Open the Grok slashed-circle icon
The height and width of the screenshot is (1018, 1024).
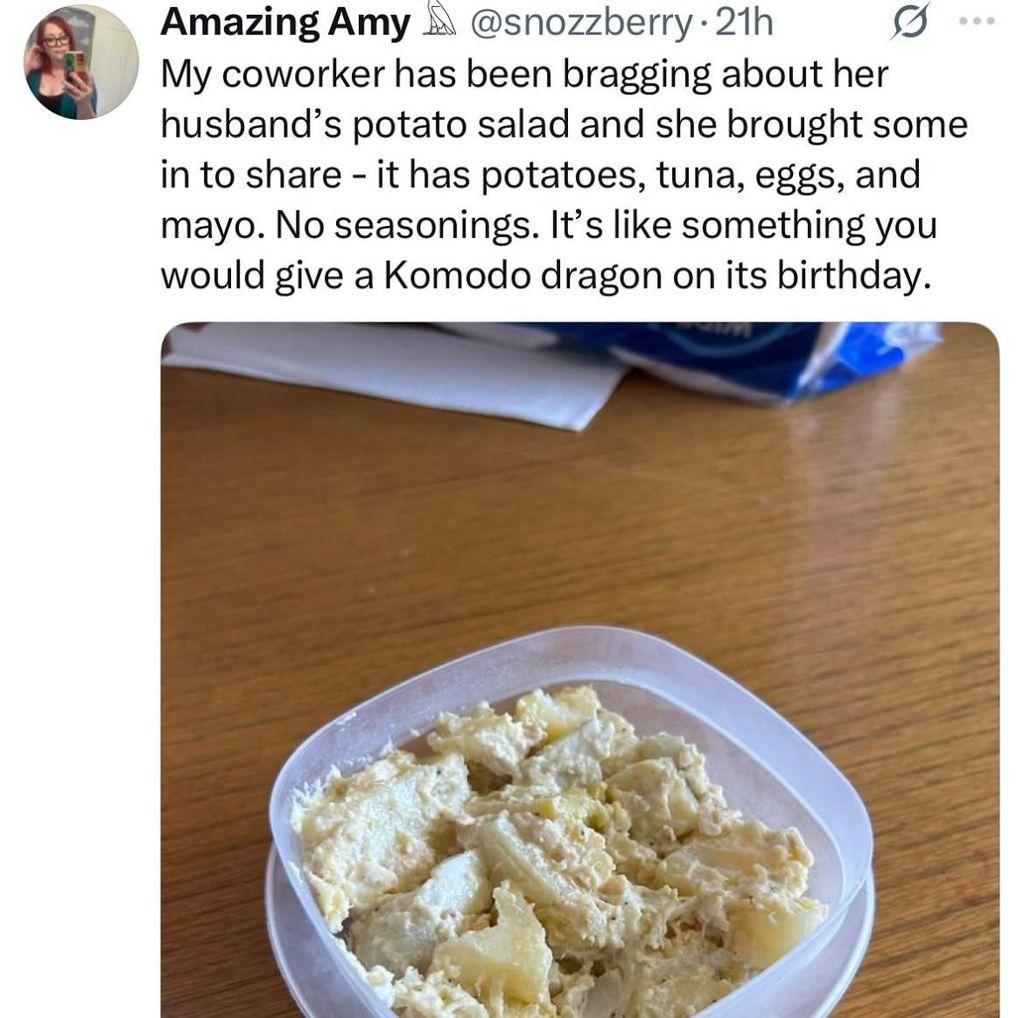pos(909,24)
